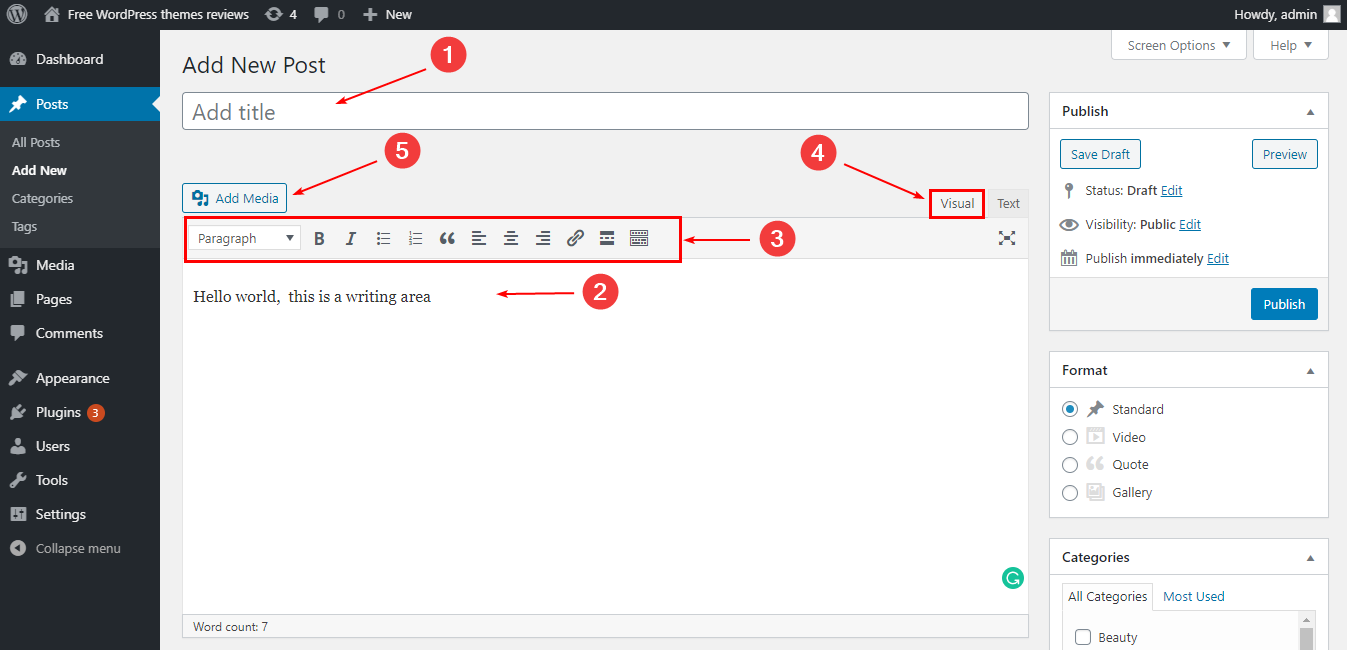This screenshot has height=650, width=1347.
Task: Open Settings menu in sidebar
Action: tap(80, 514)
